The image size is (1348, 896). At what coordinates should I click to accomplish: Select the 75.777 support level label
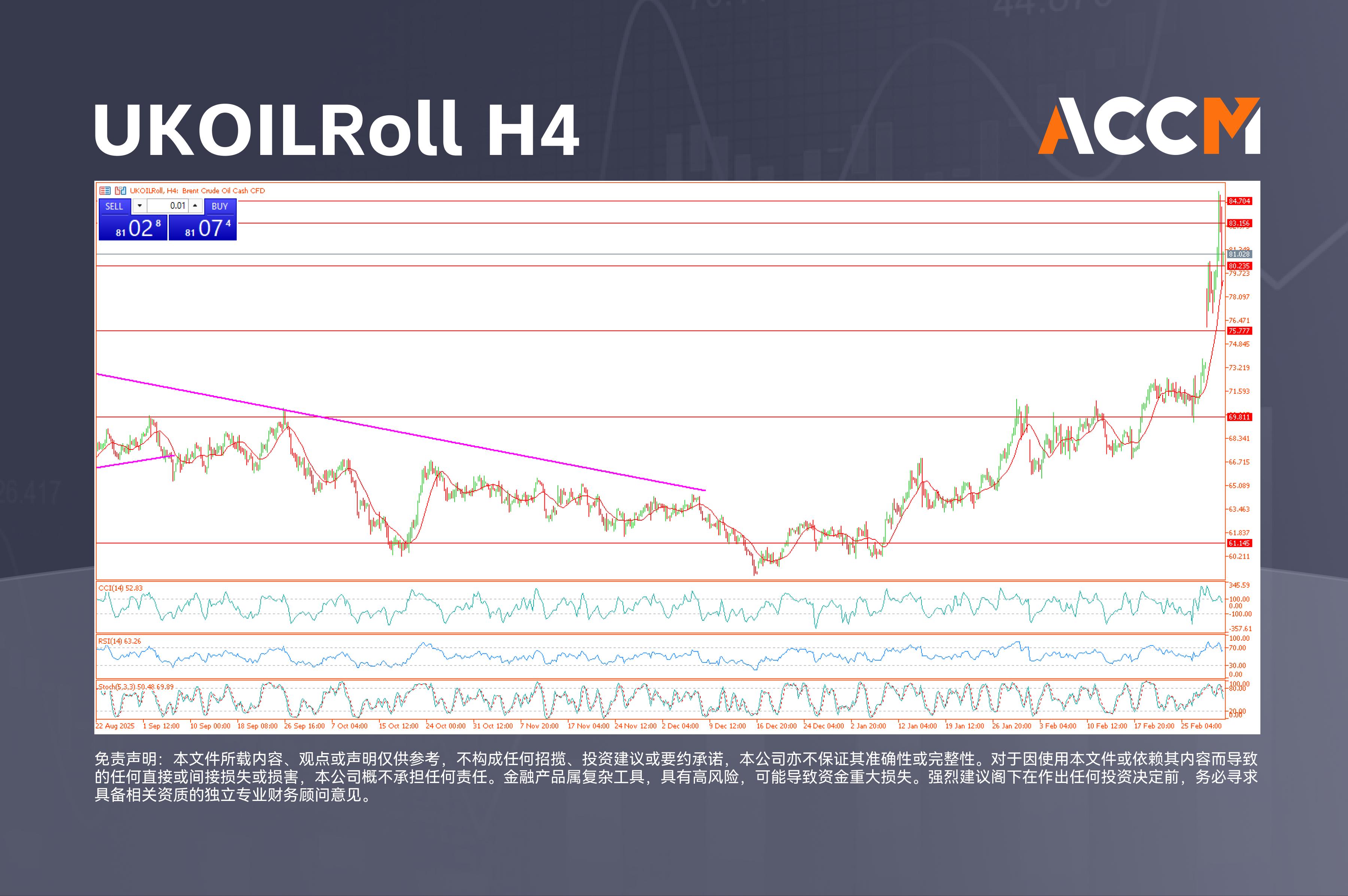pyautogui.click(x=1239, y=331)
